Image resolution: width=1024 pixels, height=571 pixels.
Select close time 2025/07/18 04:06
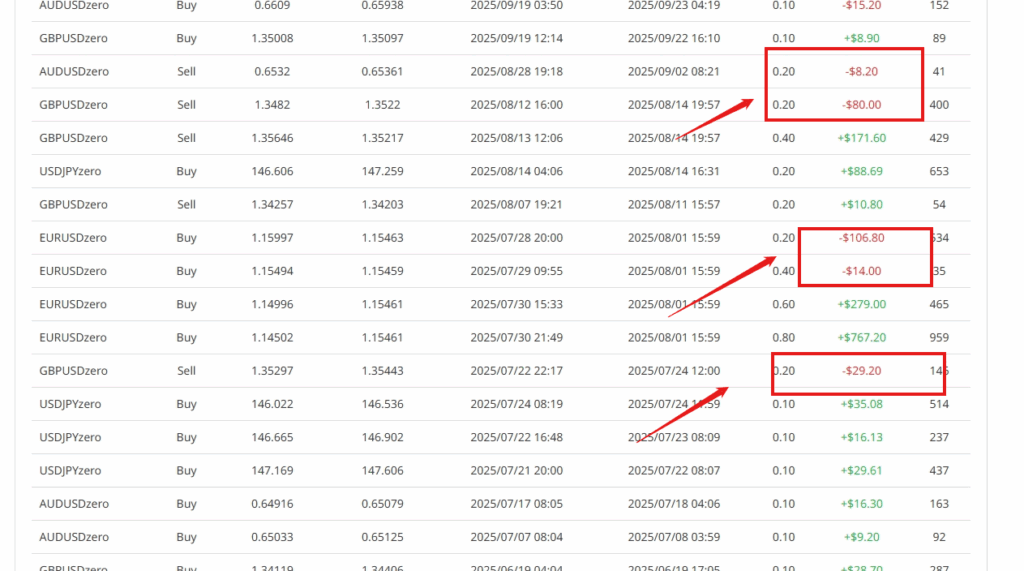(673, 504)
